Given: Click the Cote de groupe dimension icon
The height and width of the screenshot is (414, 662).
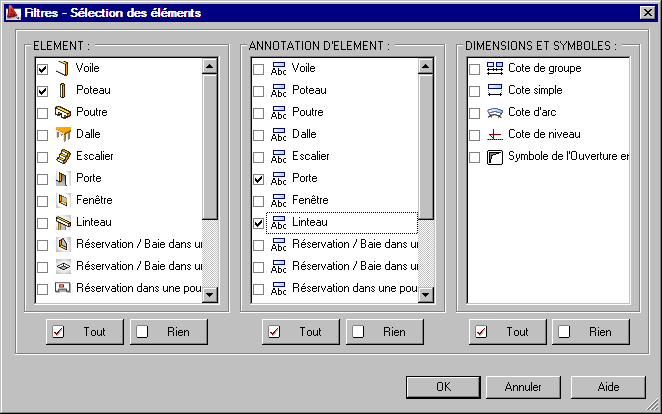Looking at the screenshot, I should point(495,69).
